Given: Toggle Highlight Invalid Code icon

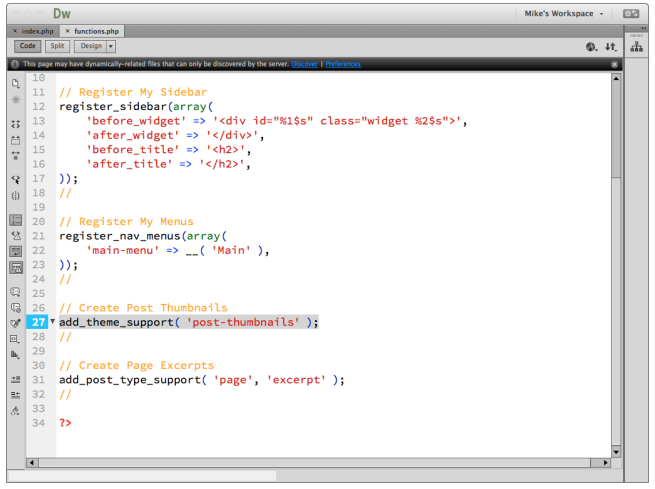Looking at the screenshot, I should coord(16,236).
